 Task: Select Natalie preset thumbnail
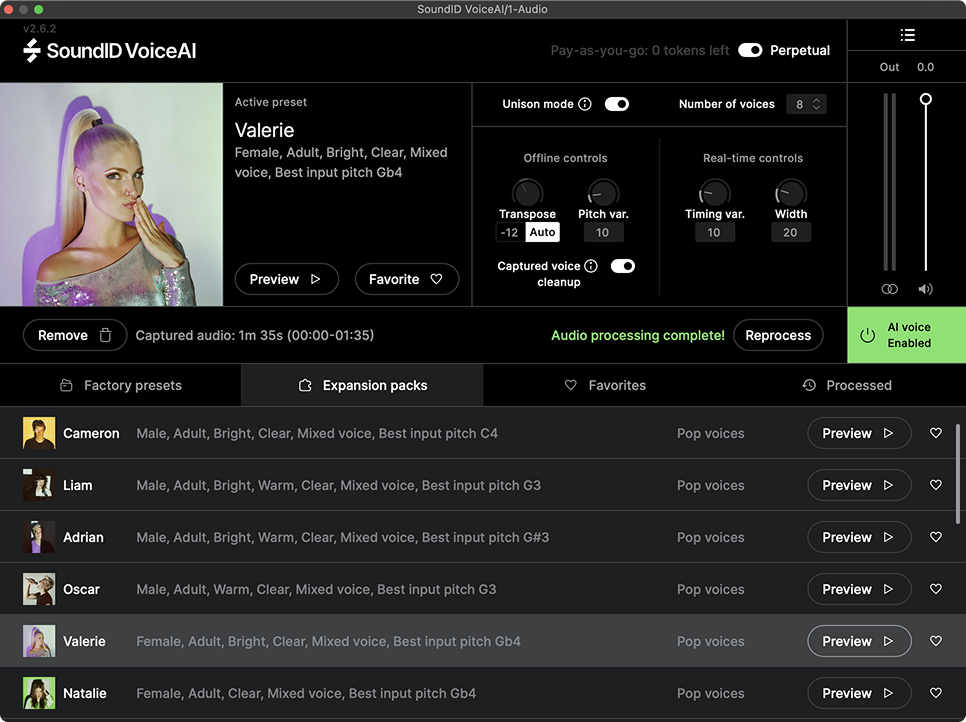39,693
